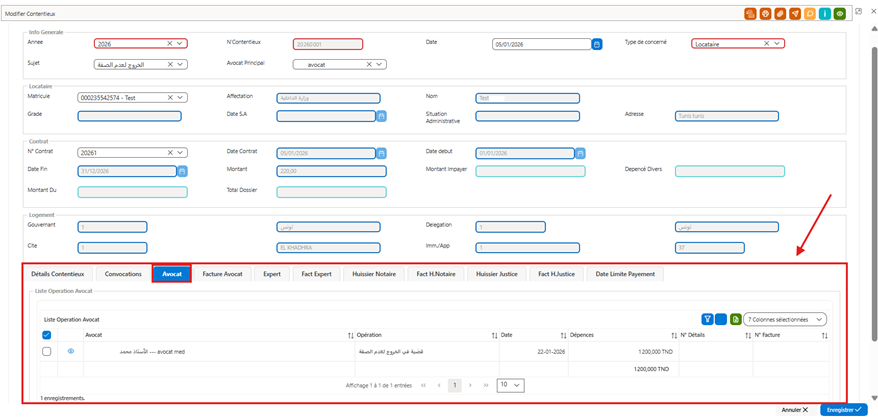Switch to Convocations tab
The image size is (878, 417).
tap(123, 274)
